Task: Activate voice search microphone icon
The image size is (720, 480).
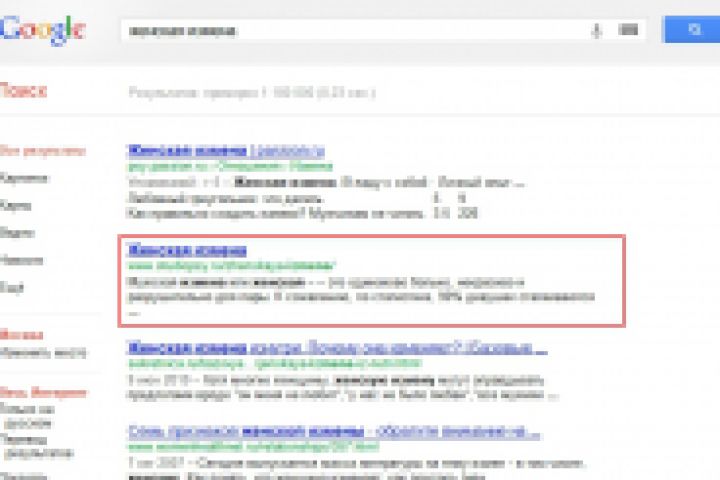Action: [x=596, y=31]
